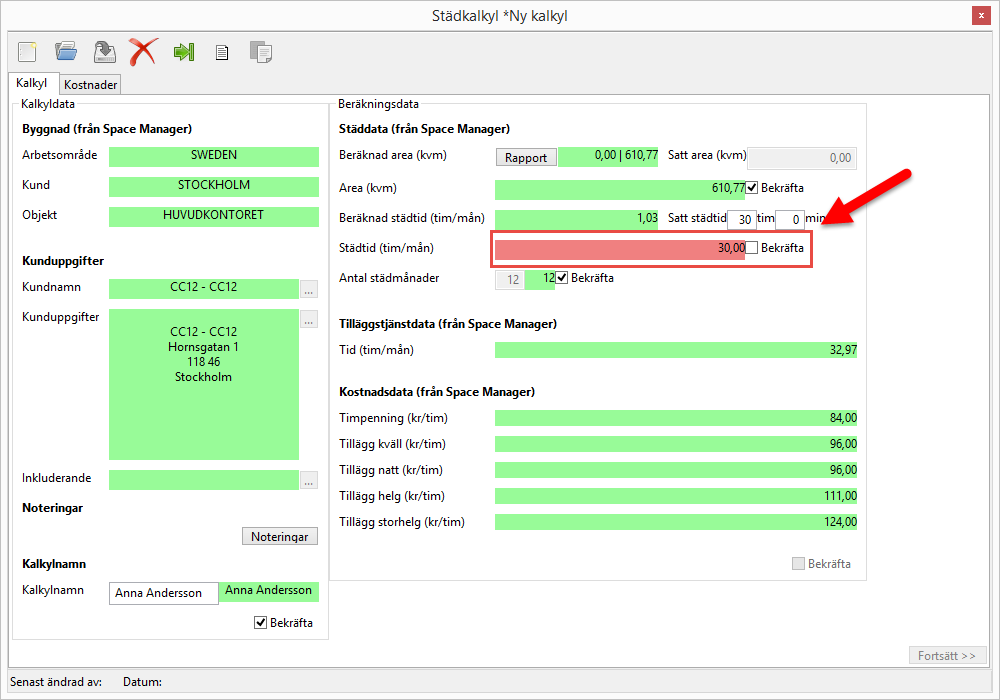
Task: Click the Kalkylnamn text input field
Action: coord(163,593)
